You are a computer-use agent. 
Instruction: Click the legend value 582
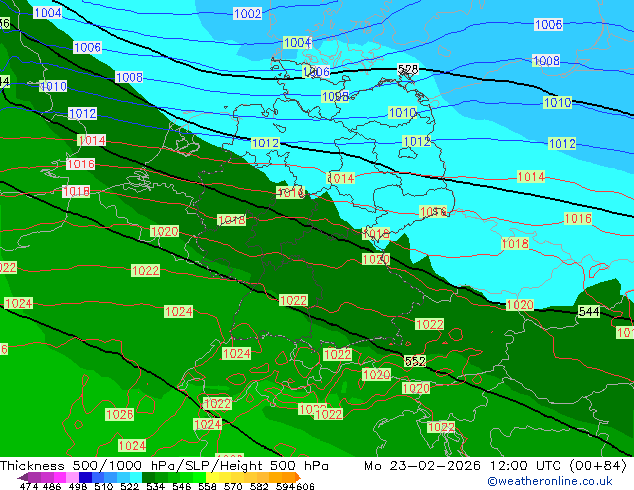(259, 486)
